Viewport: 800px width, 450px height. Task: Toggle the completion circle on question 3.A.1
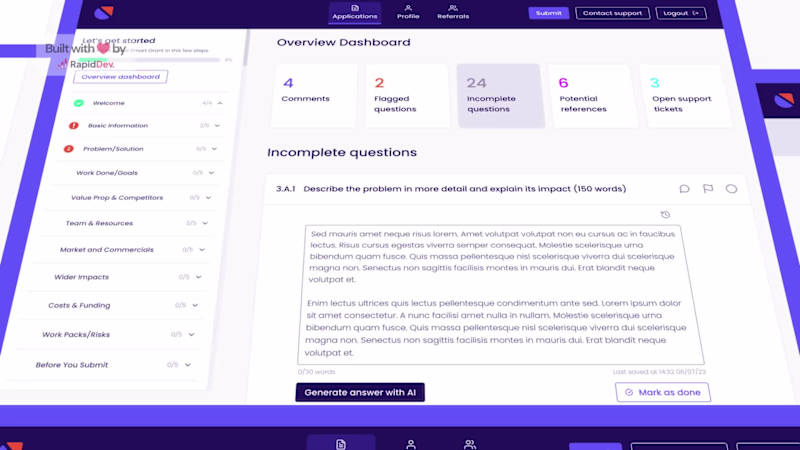pos(731,189)
